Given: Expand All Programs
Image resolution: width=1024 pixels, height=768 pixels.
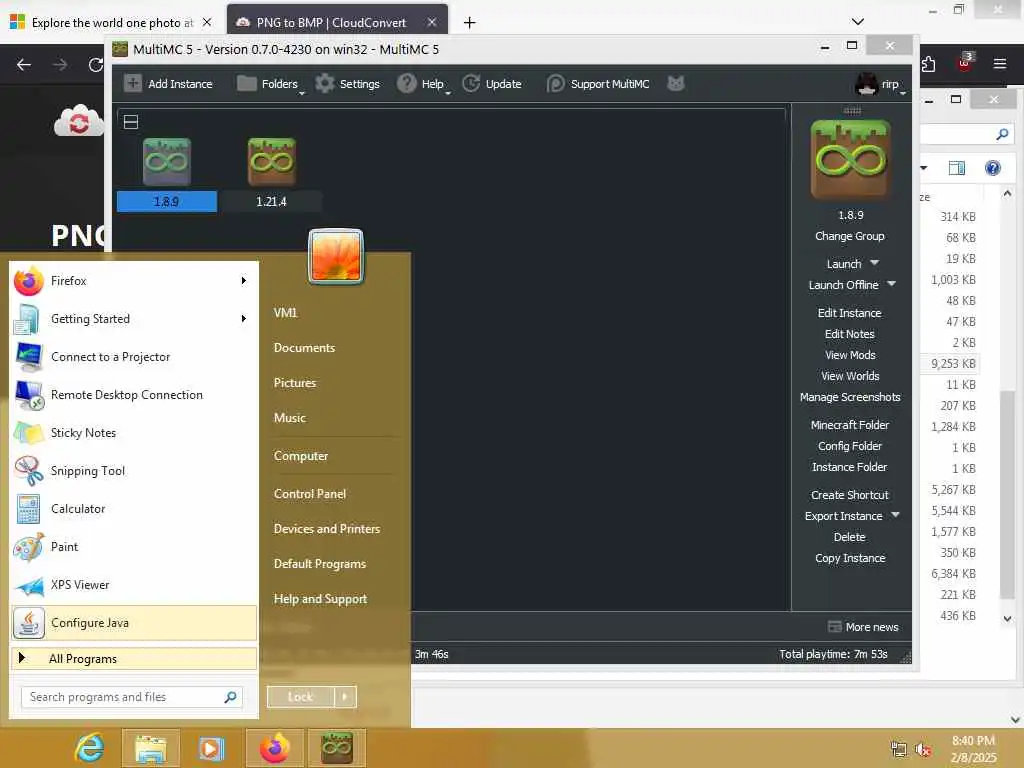Looking at the screenshot, I should coord(133,658).
